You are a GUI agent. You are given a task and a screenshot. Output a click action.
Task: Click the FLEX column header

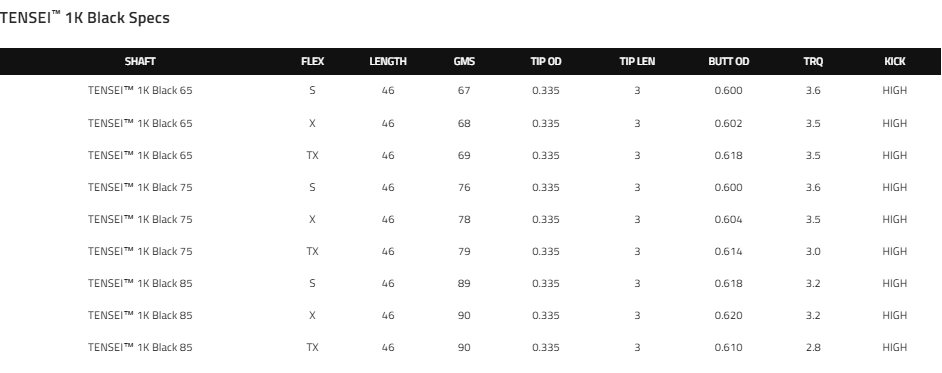pyautogui.click(x=312, y=61)
